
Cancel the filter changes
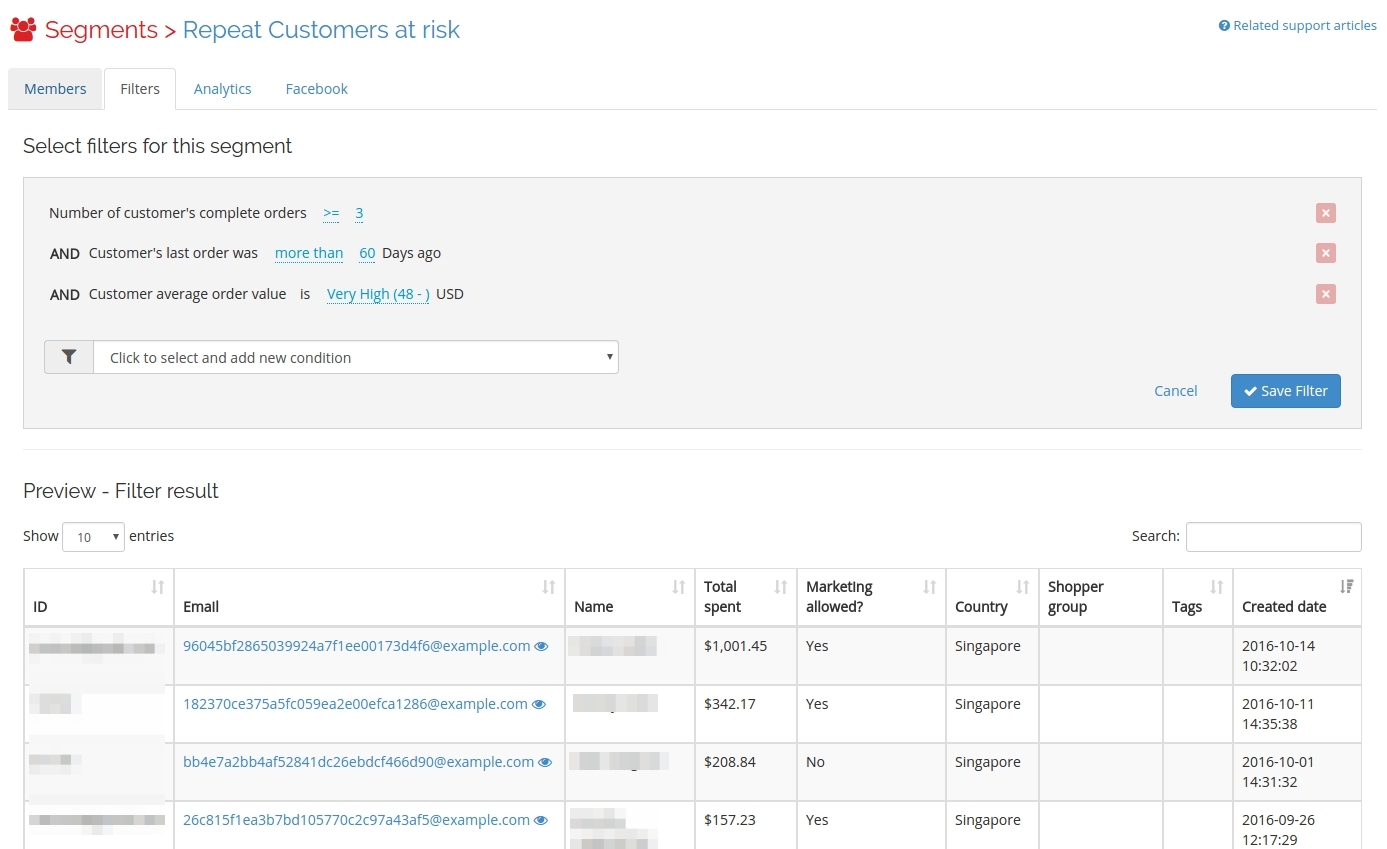pyautogui.click(x=1175, y=391)
